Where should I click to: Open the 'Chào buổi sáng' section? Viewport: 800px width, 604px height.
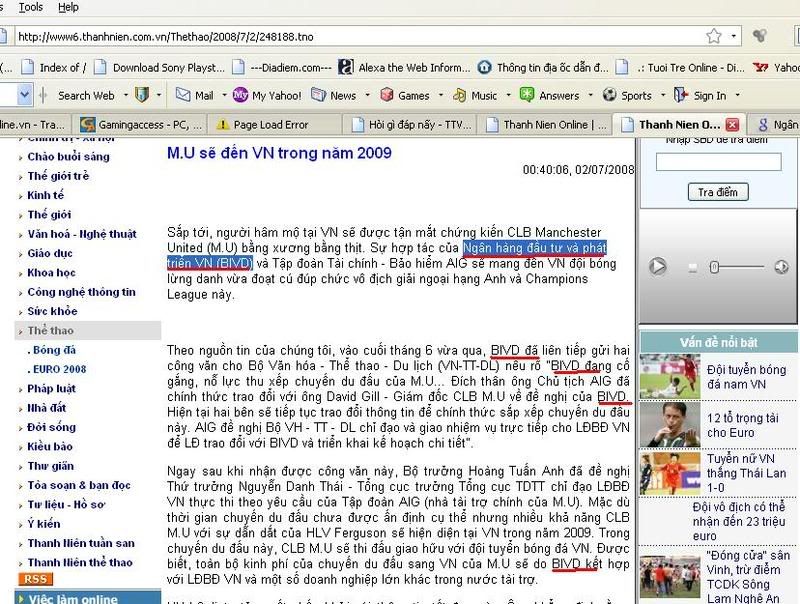68,157
